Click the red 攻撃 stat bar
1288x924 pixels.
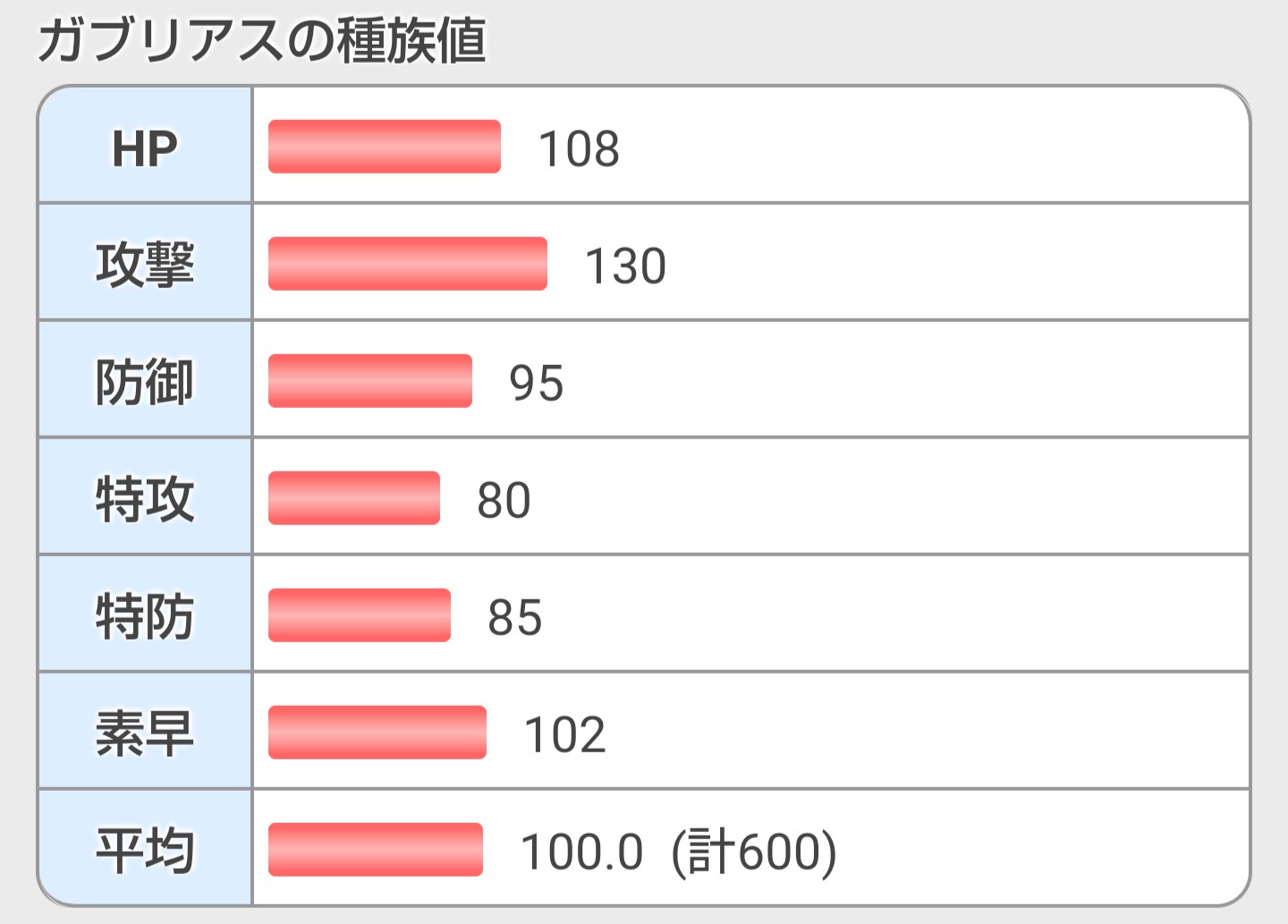408,264
